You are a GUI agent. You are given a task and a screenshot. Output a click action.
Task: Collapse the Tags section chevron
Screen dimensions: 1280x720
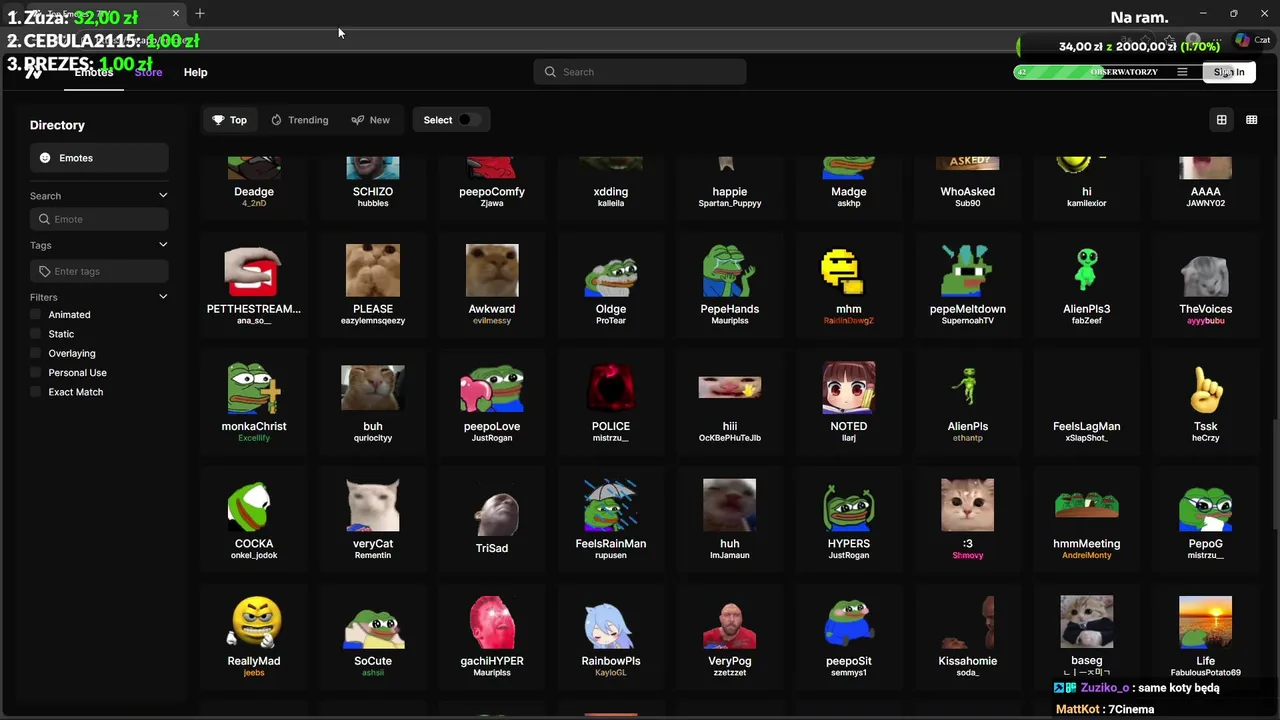click(163, 245)
